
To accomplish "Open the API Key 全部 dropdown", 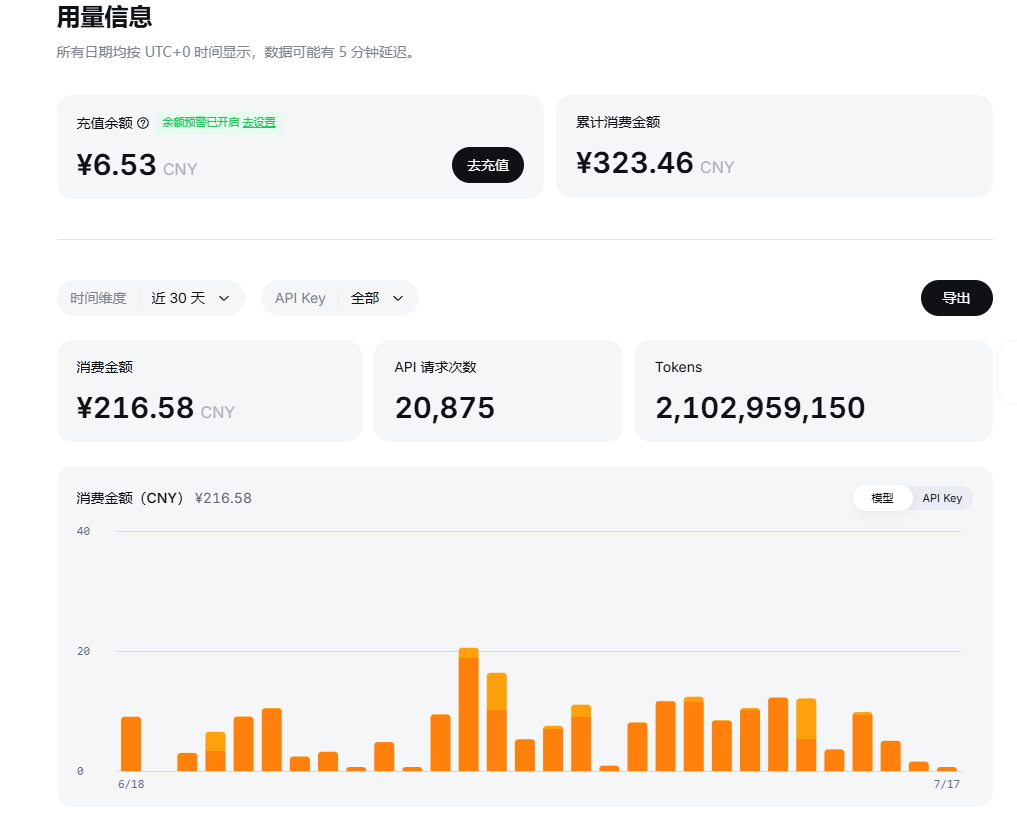I will coord(340,298).
